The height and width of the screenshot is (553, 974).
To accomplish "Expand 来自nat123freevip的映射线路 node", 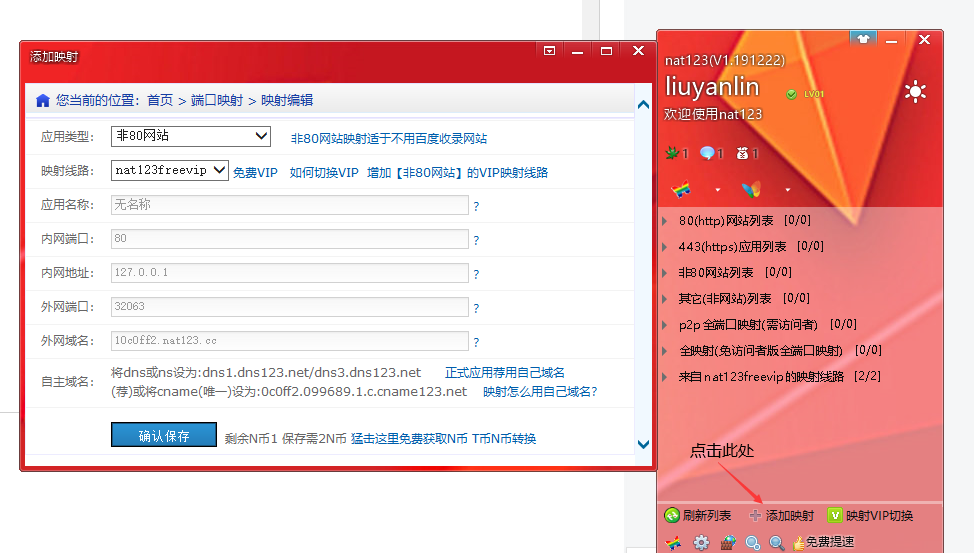I will (x=665, y=377).
